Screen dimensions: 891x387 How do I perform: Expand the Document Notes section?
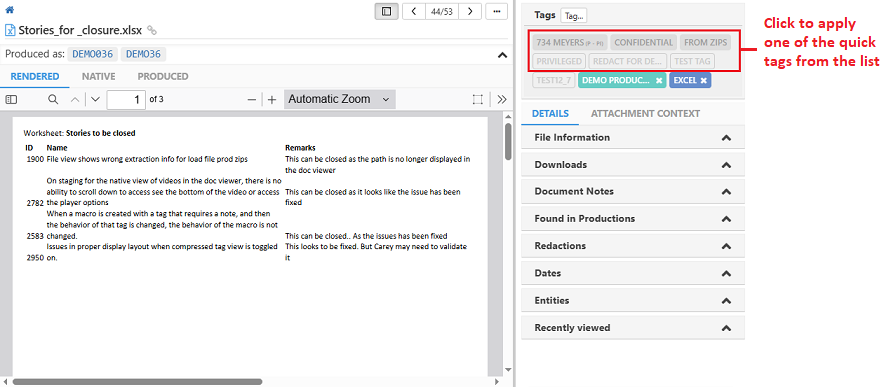pos(632,192)
